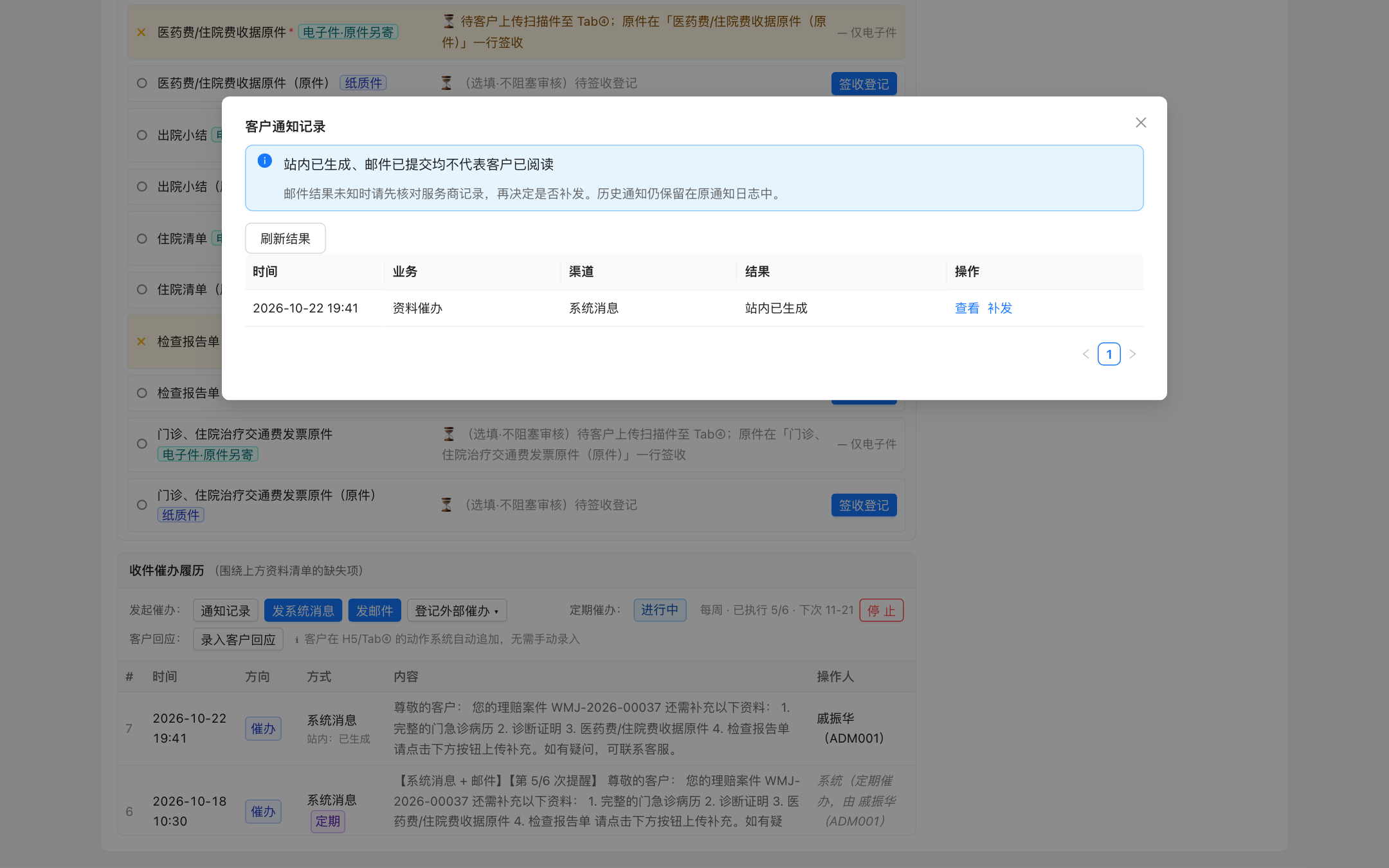Click circle status icon beside first 出院小结
This screenshot has width=1389, height=868.
(x=142, y=135)
